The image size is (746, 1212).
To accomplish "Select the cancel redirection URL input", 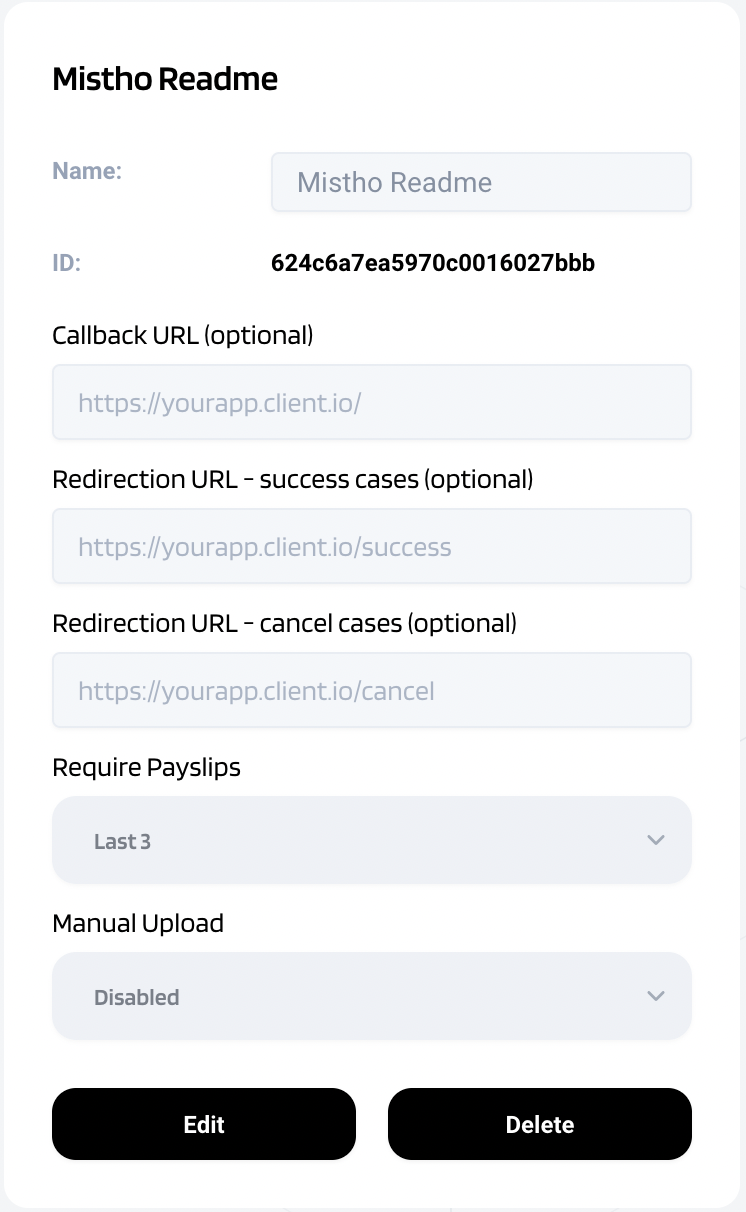I will (x=372, y=690).
